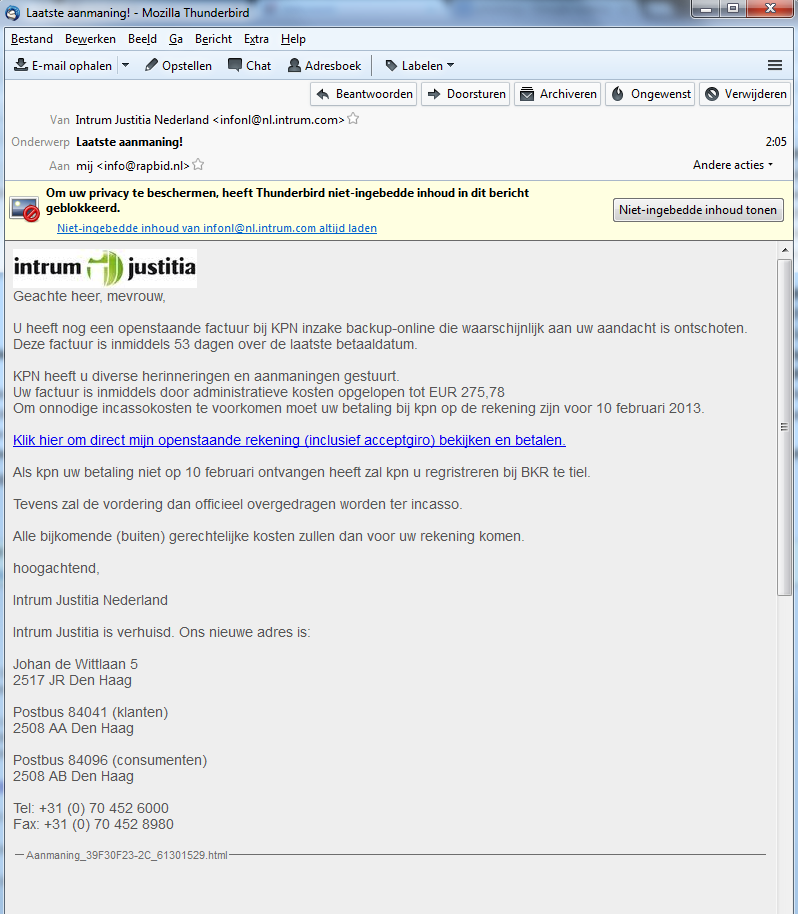Forward message with Doorsturen
The image size is (798, 914).
pos(466,94)
